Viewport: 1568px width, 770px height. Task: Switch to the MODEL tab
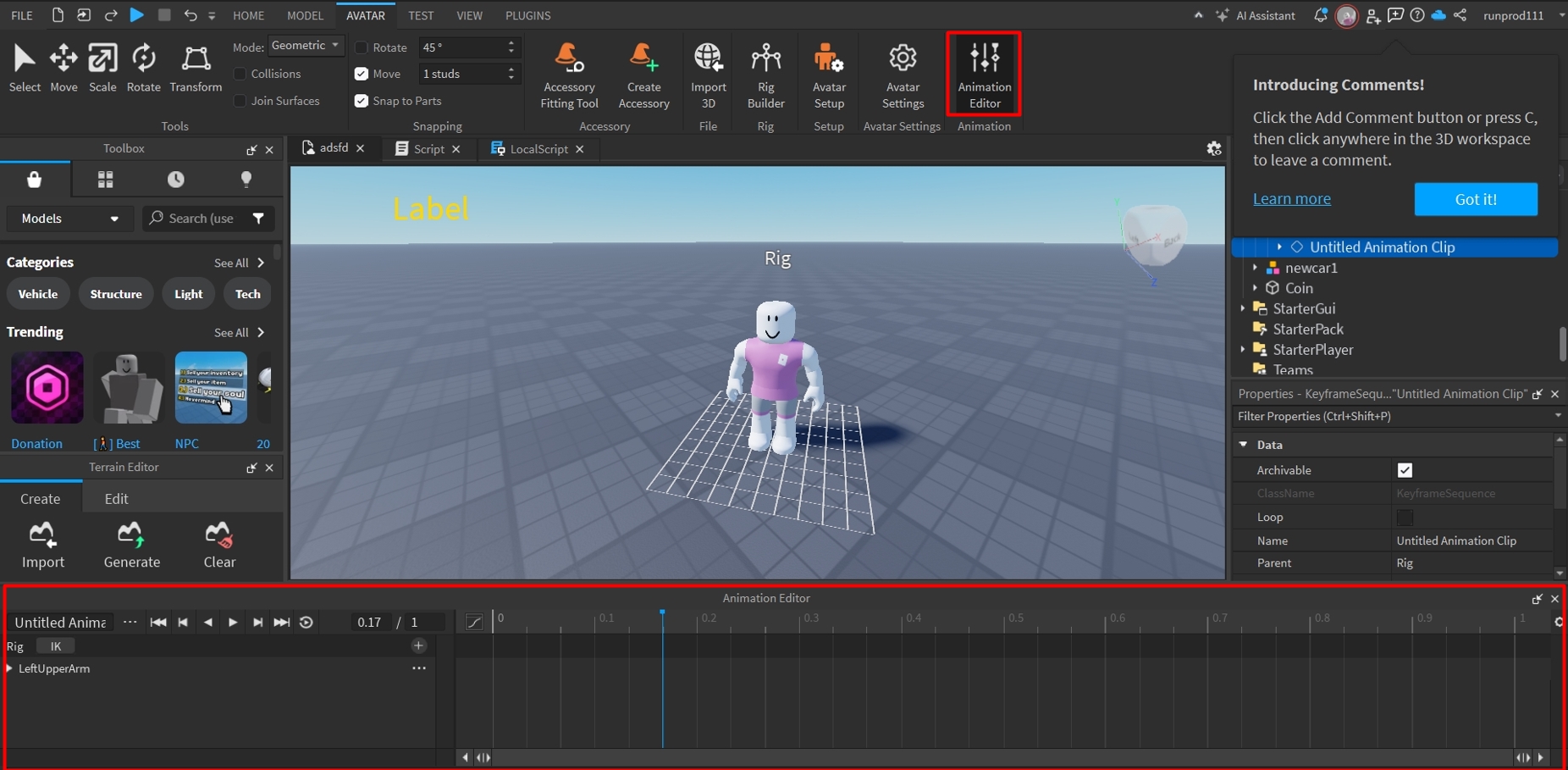click(305, 15)
